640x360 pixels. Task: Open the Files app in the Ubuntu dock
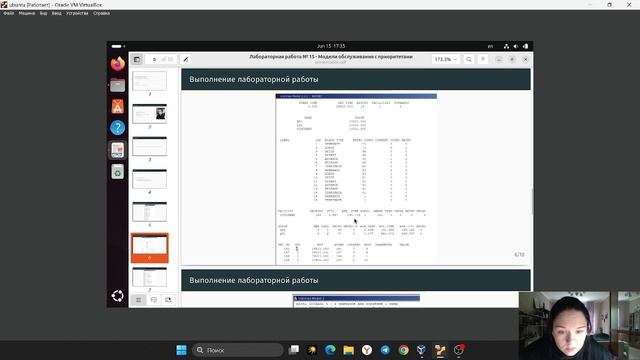[118, 85]
